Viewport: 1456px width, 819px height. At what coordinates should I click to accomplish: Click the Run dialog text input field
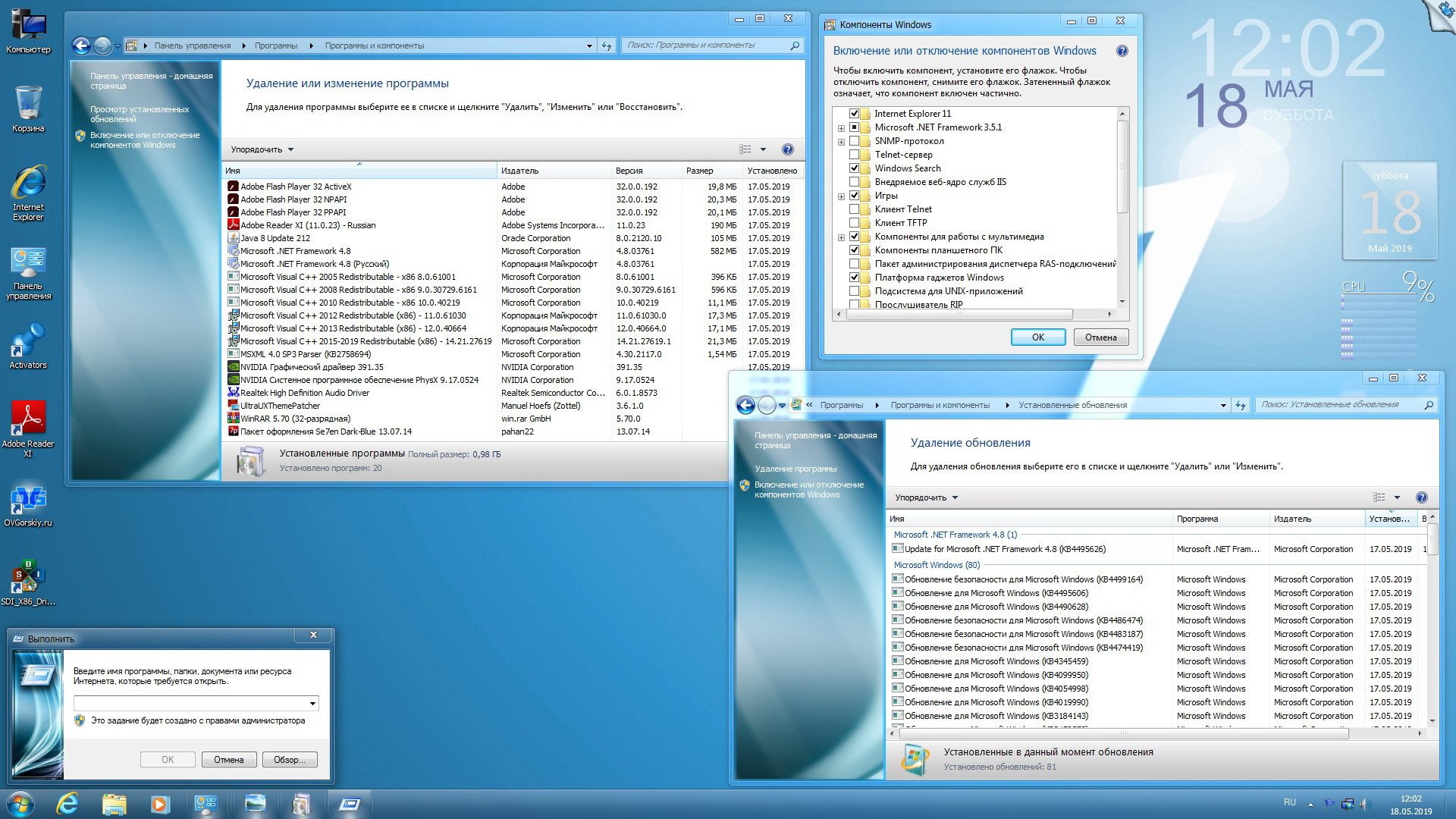pos(190,703)
